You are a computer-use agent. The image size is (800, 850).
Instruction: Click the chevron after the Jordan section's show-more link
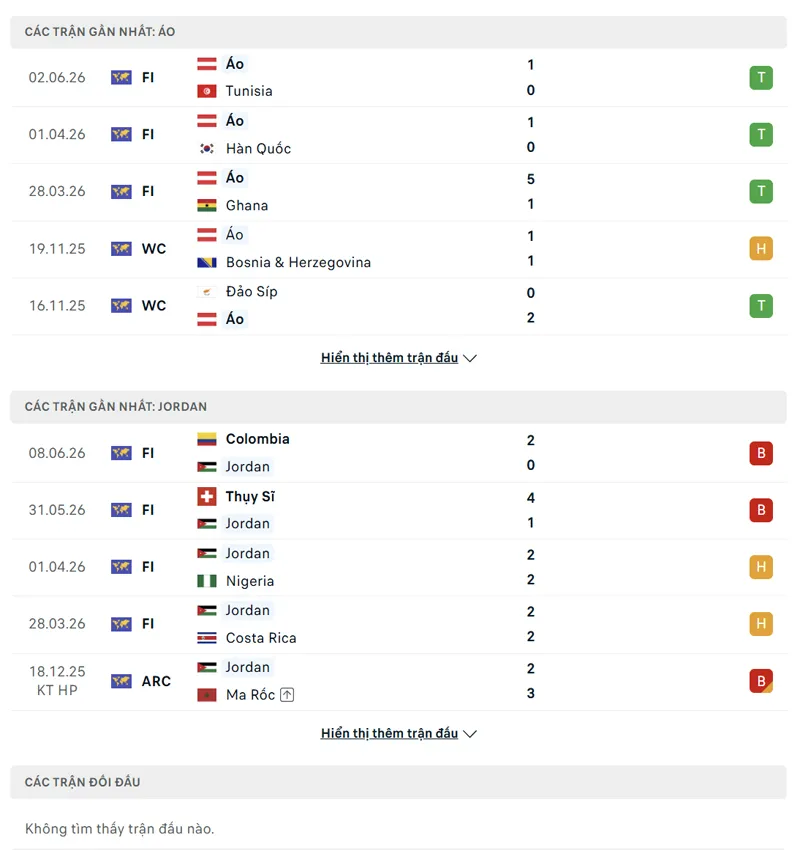(x=470, y=734)
